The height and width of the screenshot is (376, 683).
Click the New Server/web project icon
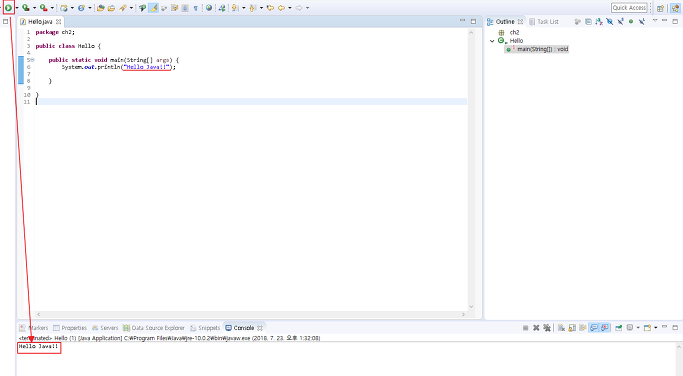[64, 8]
